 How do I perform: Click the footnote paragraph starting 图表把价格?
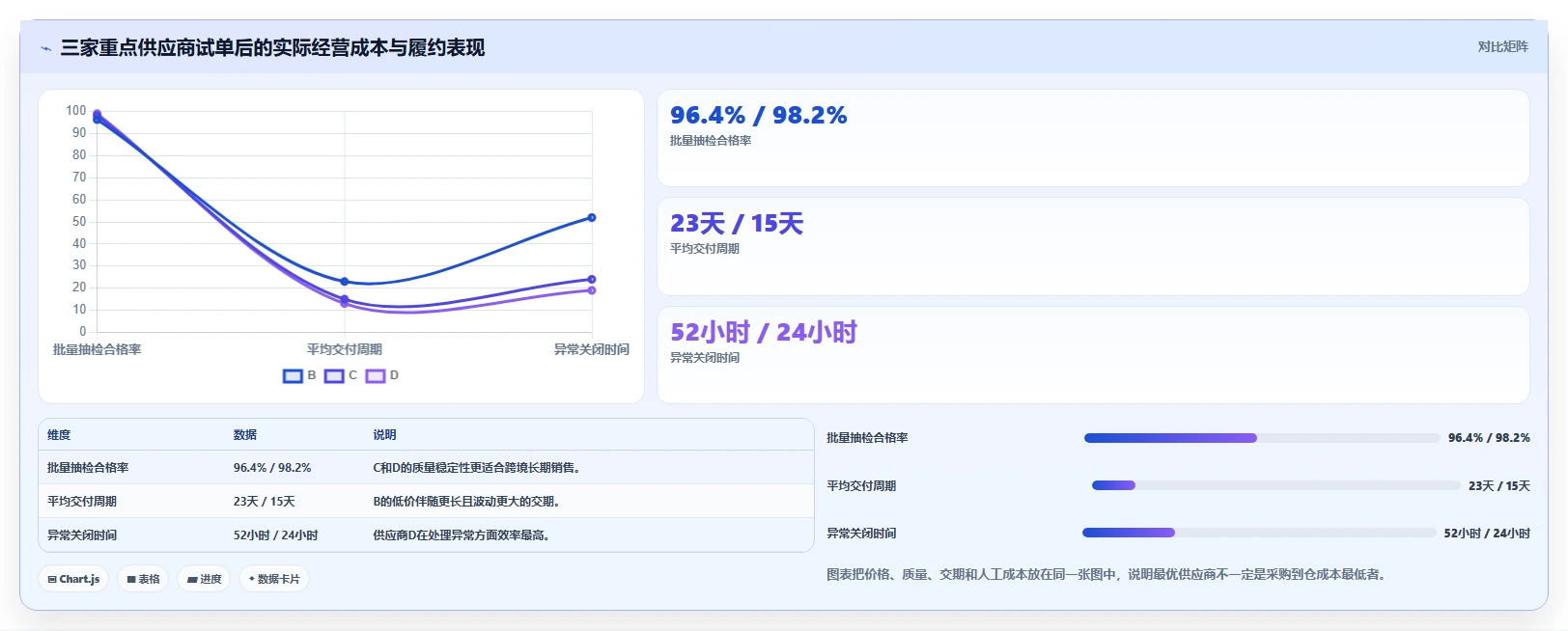click(x=1108, y=575)
